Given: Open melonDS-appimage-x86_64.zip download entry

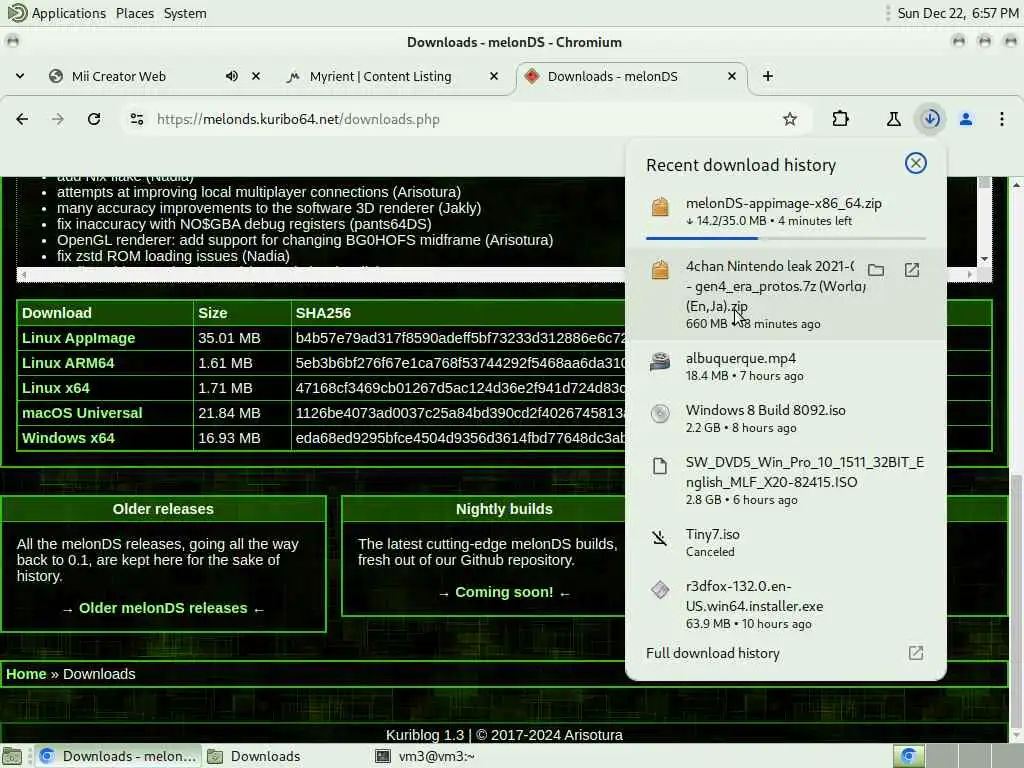Looking at the screenshot, I should [x=786, y=212].
